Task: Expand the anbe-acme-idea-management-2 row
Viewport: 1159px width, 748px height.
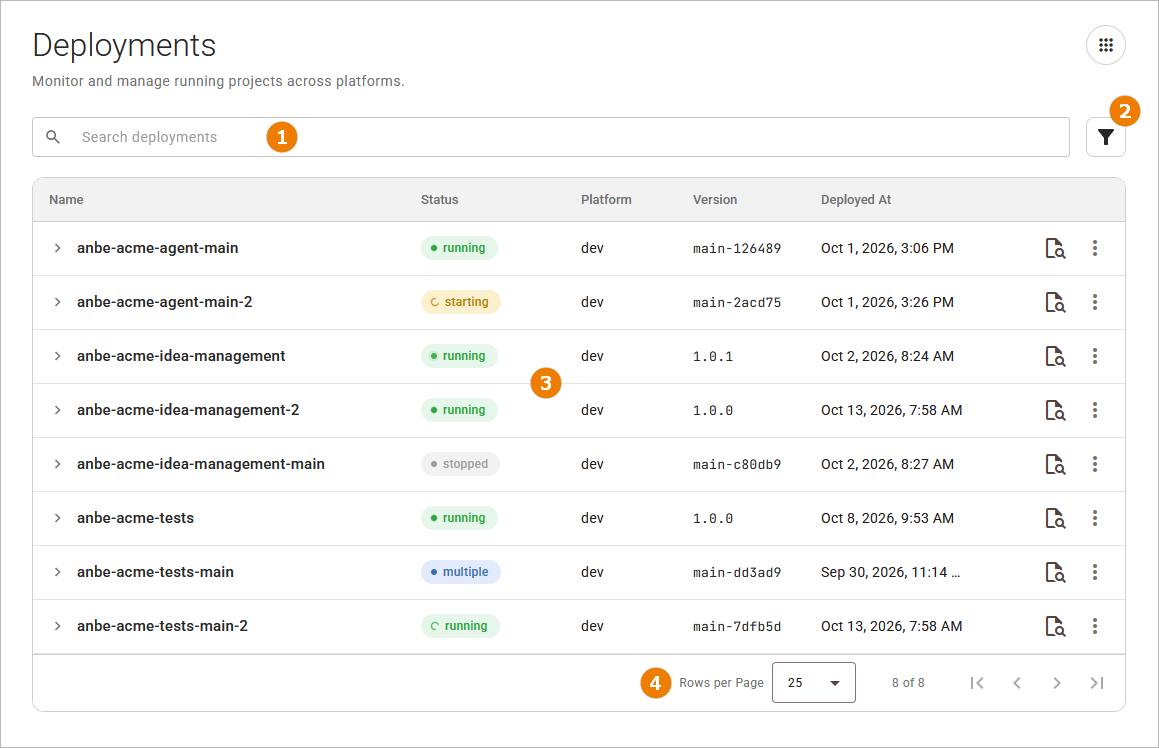Action: 57,410
